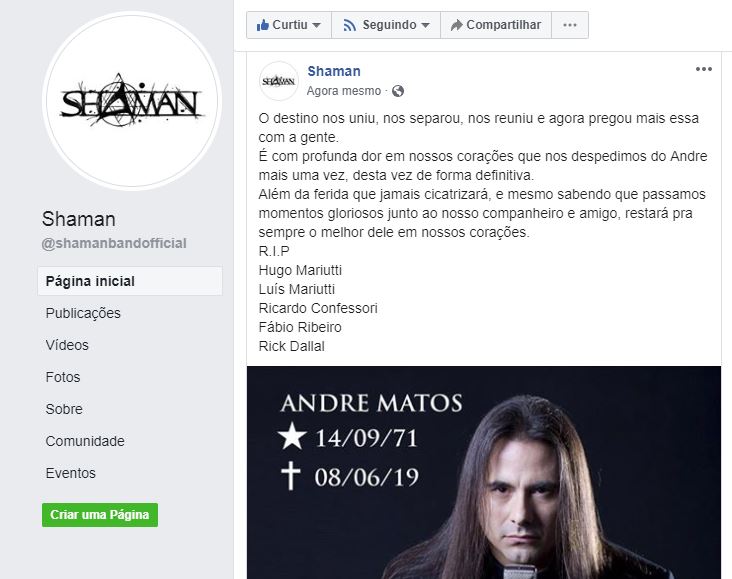The image size is (732, 579).
Task: Click the RSS Seguindo feed icon
Action: point(349,25)
